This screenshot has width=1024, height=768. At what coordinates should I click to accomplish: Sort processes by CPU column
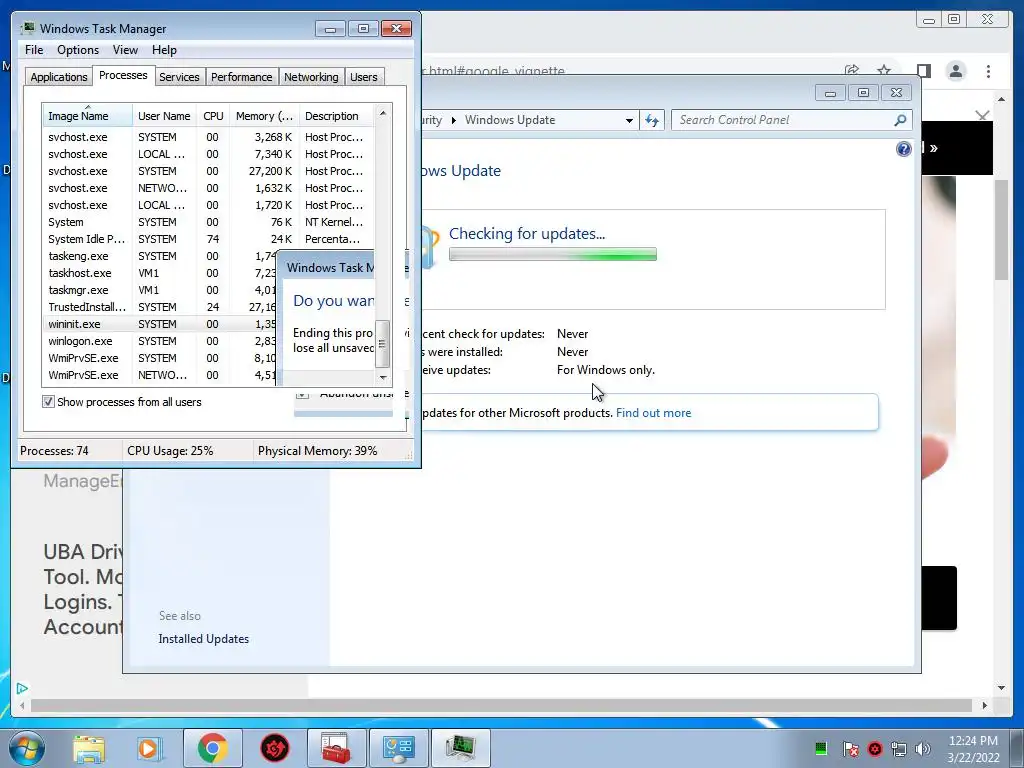pyautogui.click(x=213, y=116)
